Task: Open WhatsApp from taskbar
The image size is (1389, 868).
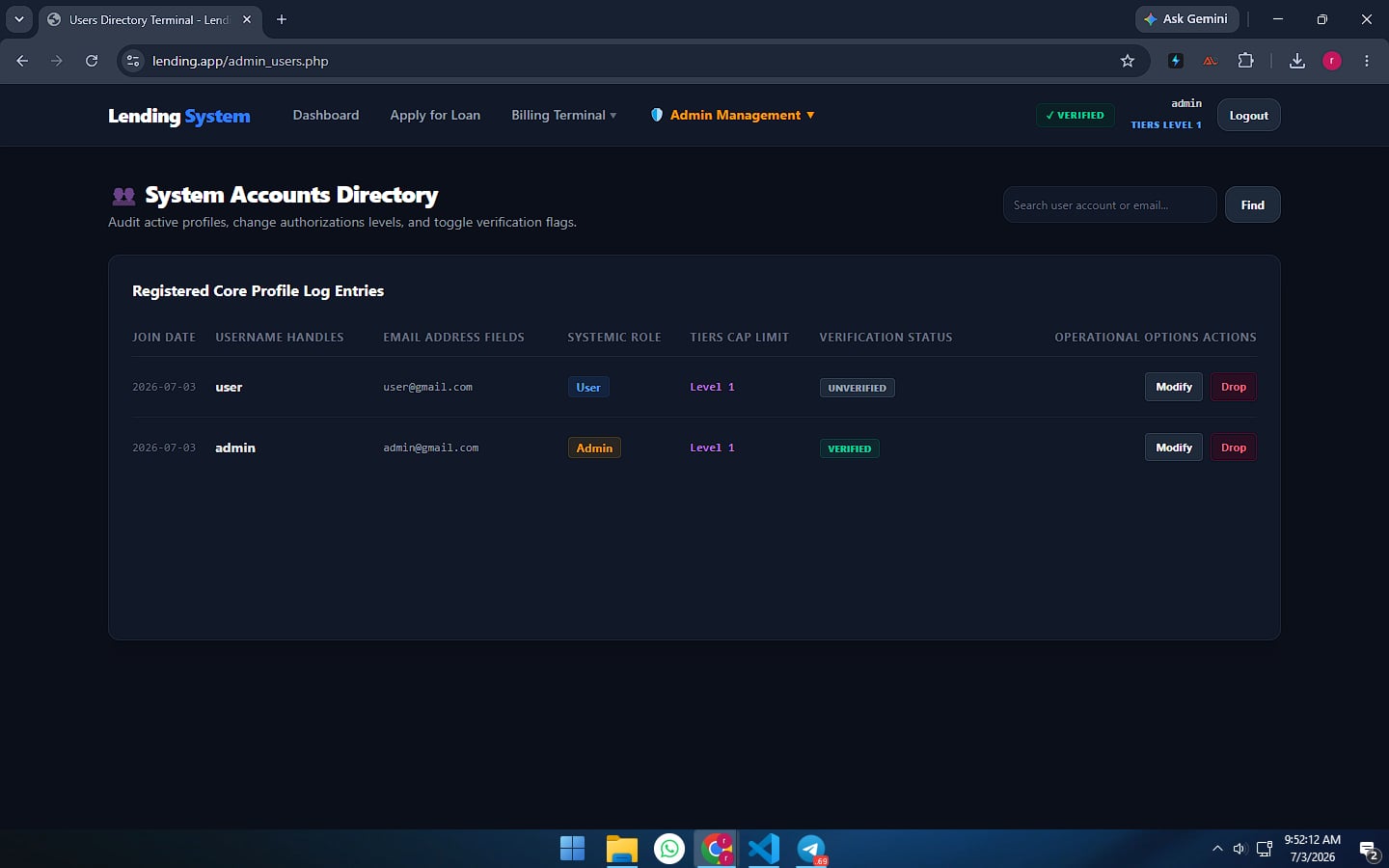Action: (x=669, y=849)
